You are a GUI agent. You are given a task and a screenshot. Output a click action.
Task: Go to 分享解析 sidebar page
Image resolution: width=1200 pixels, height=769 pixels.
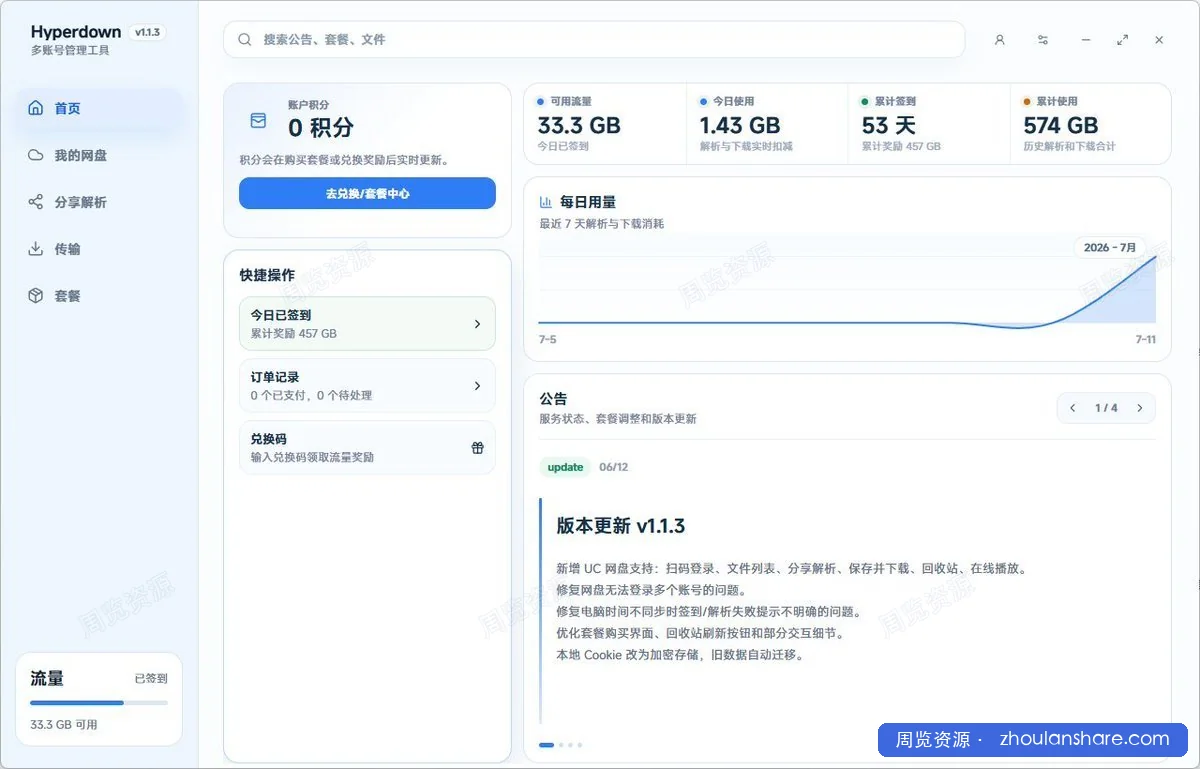coord(100,202)
